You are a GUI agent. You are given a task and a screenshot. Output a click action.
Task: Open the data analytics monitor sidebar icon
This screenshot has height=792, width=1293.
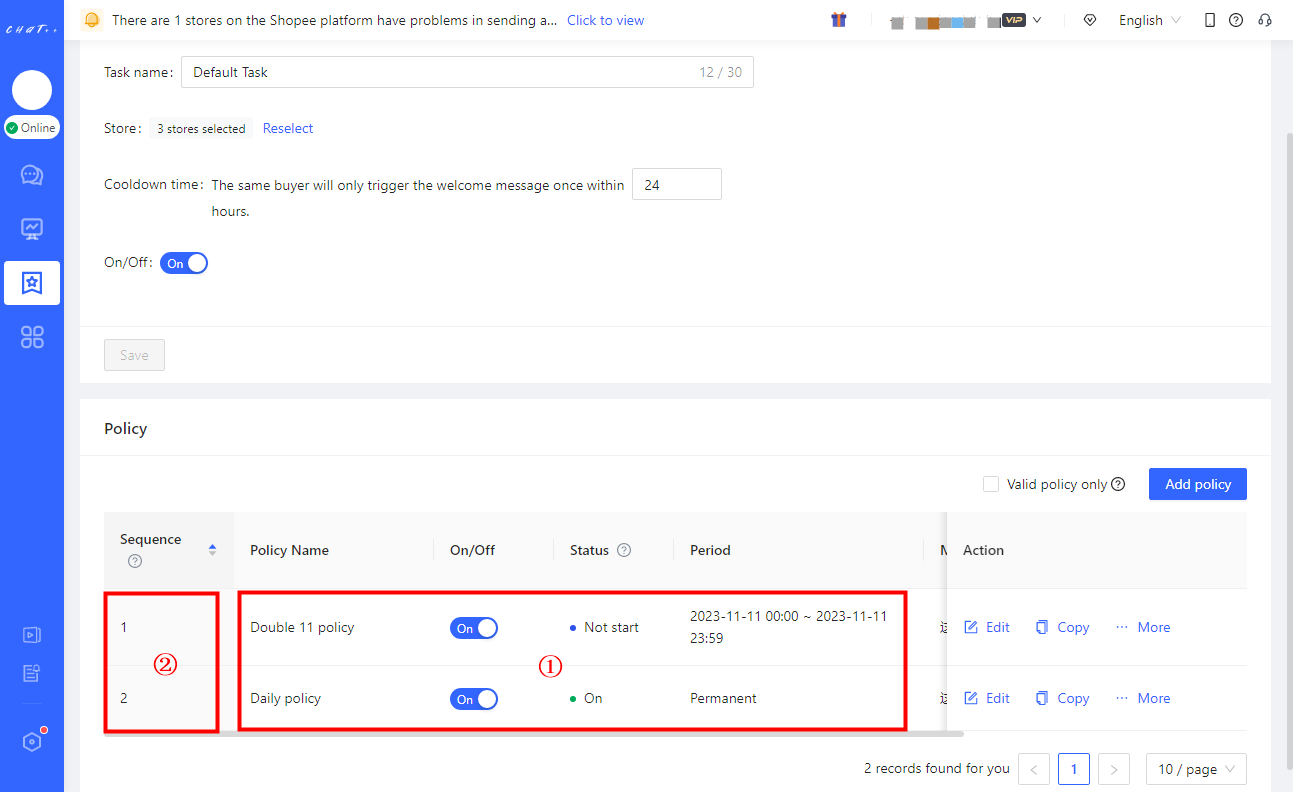pyautogui.click(x=32, y=229)
